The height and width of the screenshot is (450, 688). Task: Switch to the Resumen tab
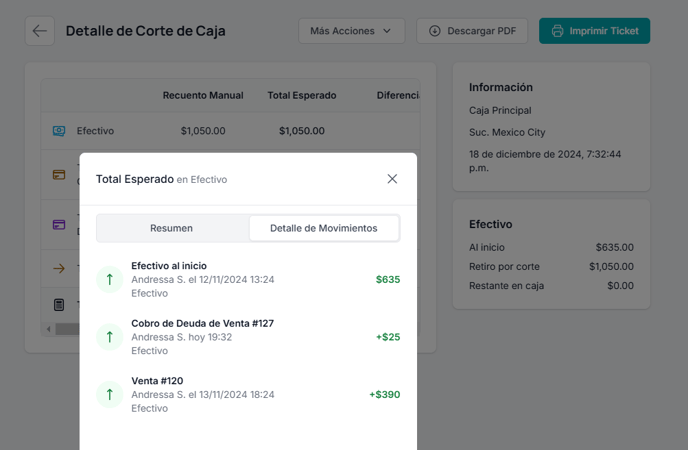[172, 228]
